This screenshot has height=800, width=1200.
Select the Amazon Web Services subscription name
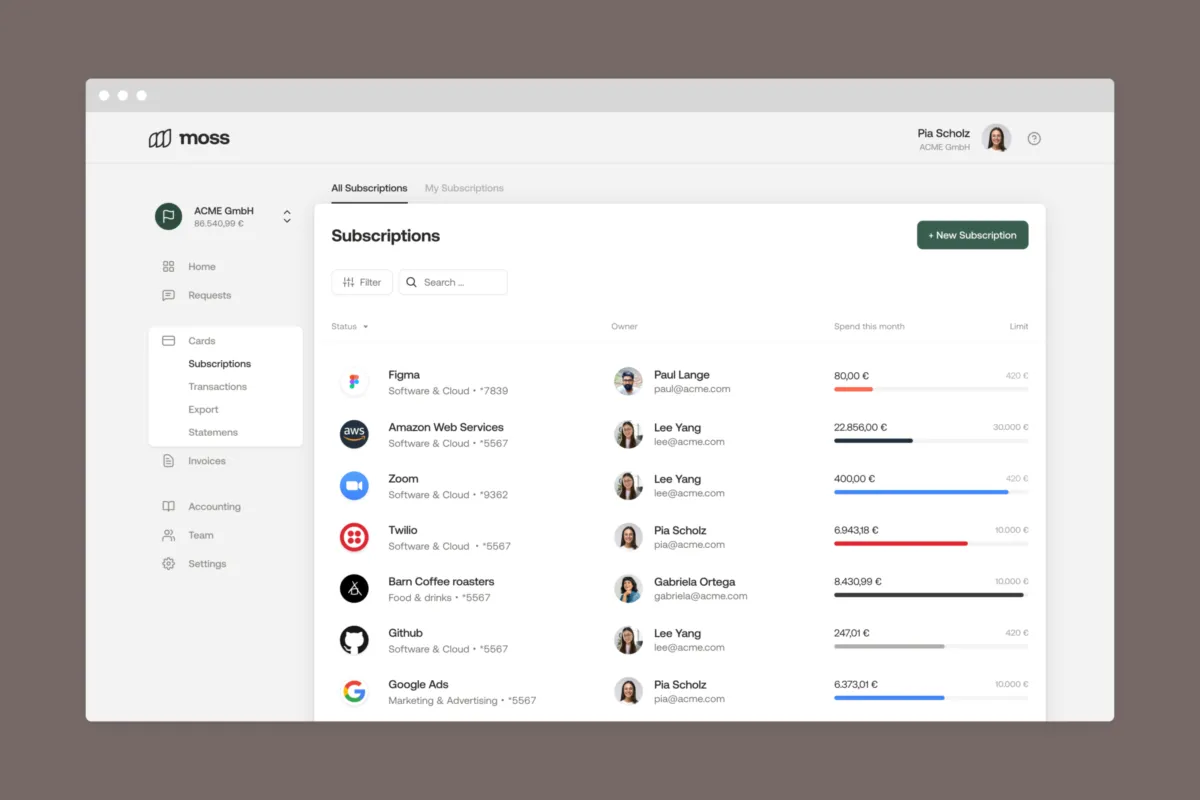click(x=446, y=427)
